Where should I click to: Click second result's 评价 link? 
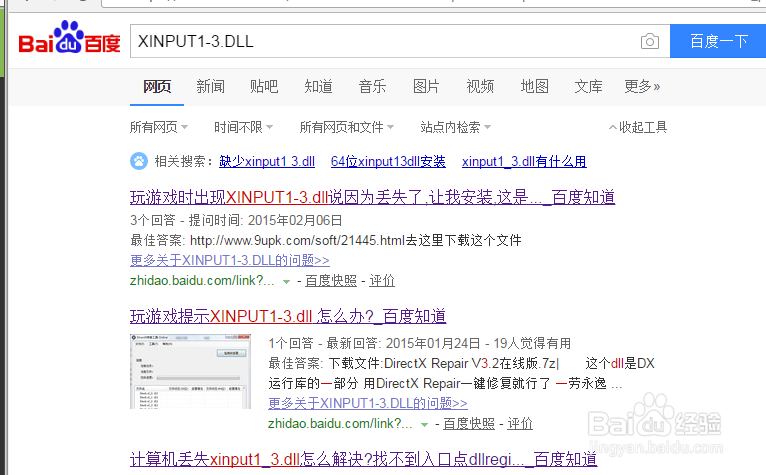(520, 423)
